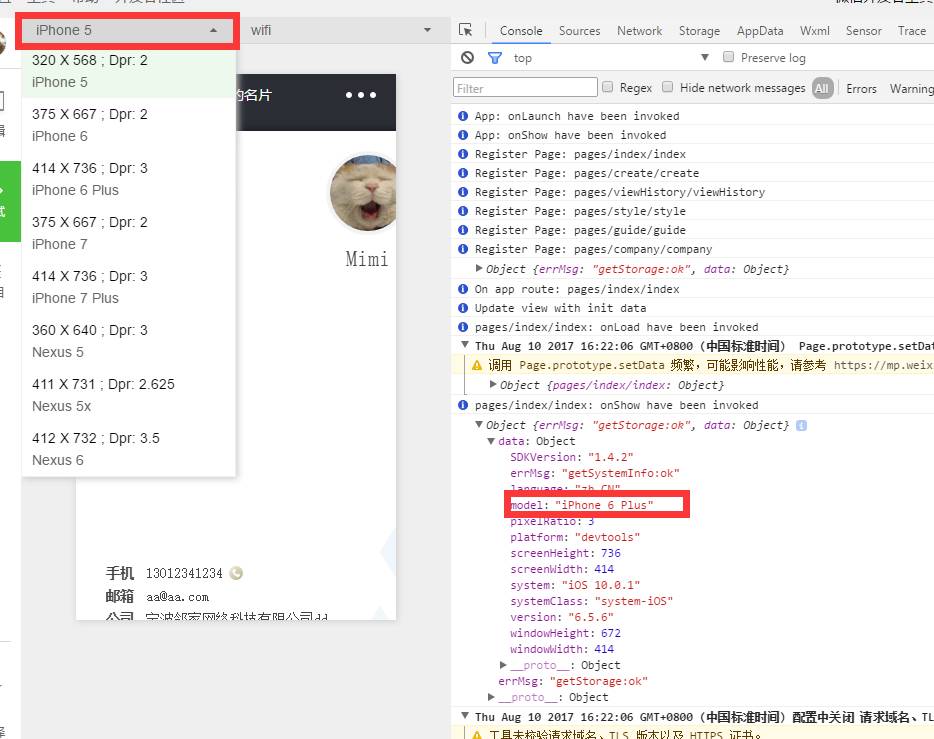Click the model: "iPhone 6 Plus" line
The width and height of the screenshot is (934, 739).
[x=581, y=505]
